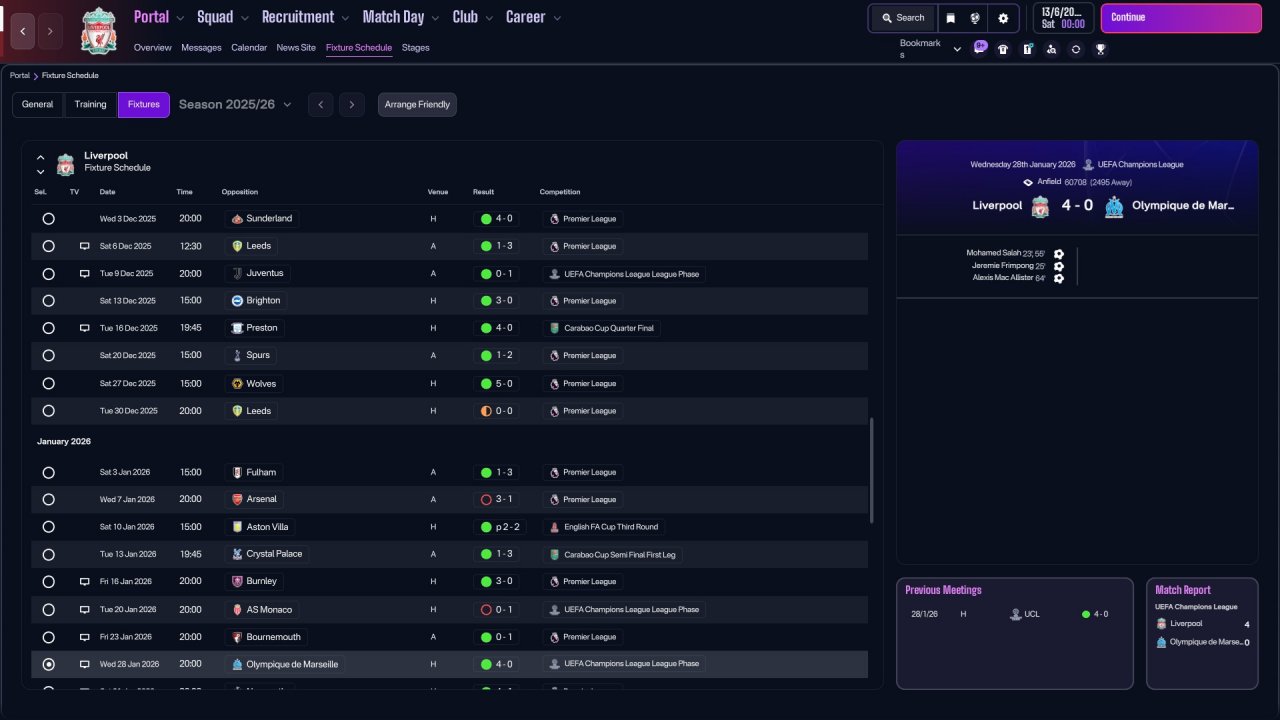
Task: Switch to the Messages tab
Action: pos(201,47)
